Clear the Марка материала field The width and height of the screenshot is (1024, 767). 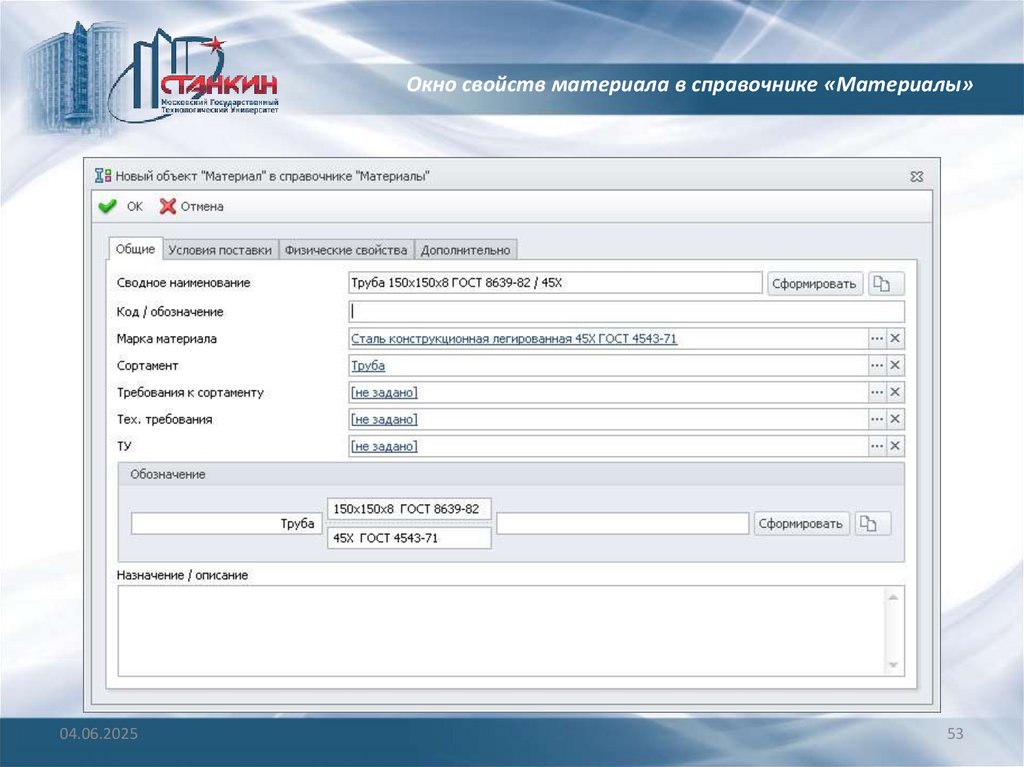click(x=895, y=338)
